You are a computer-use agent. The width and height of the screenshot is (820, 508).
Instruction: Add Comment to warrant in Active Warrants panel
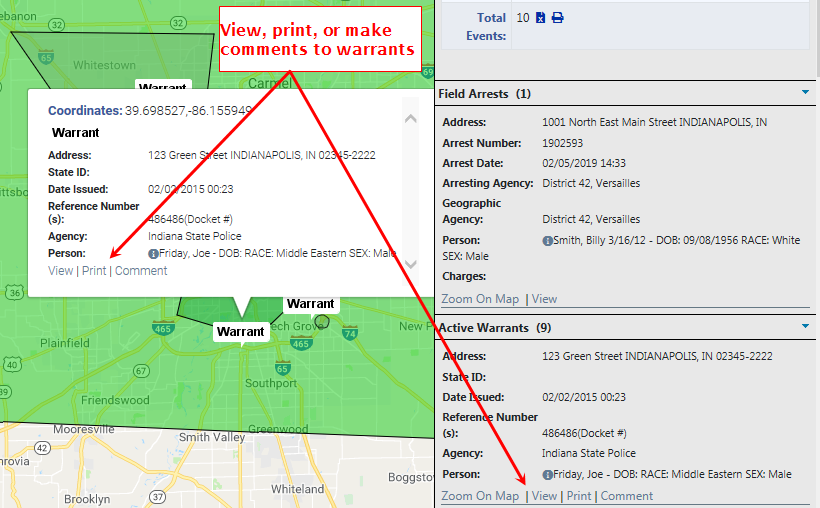626,496
